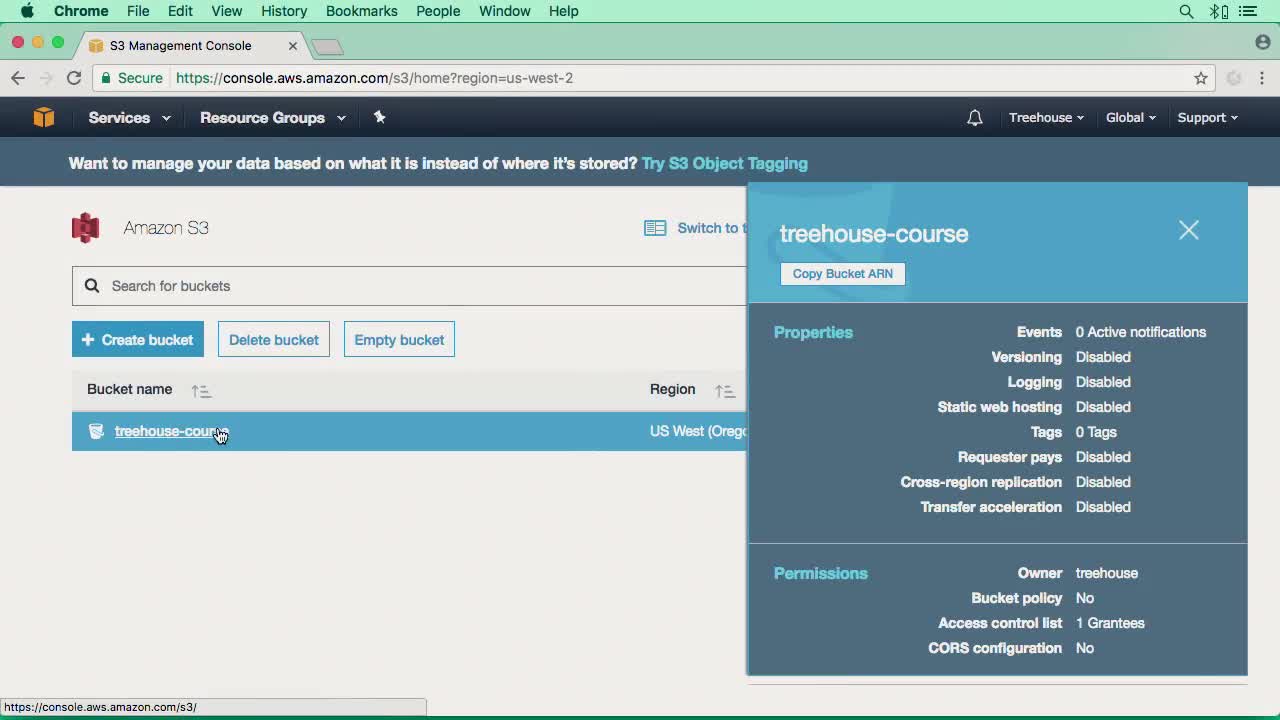The width and height of the screenshot is (1280, 720).
Task: Sort by Region using sort icon
Action: tap(725, 391)
